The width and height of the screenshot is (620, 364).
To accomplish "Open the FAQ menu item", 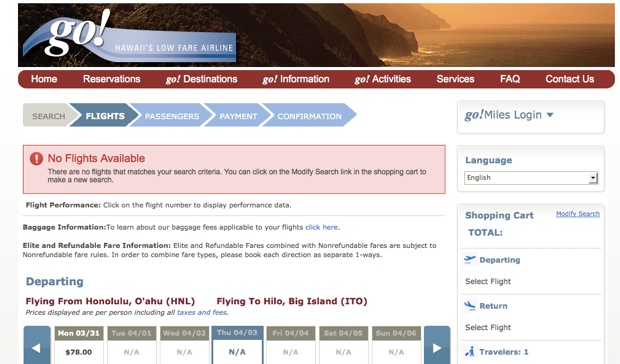I will tap(510, 79).
